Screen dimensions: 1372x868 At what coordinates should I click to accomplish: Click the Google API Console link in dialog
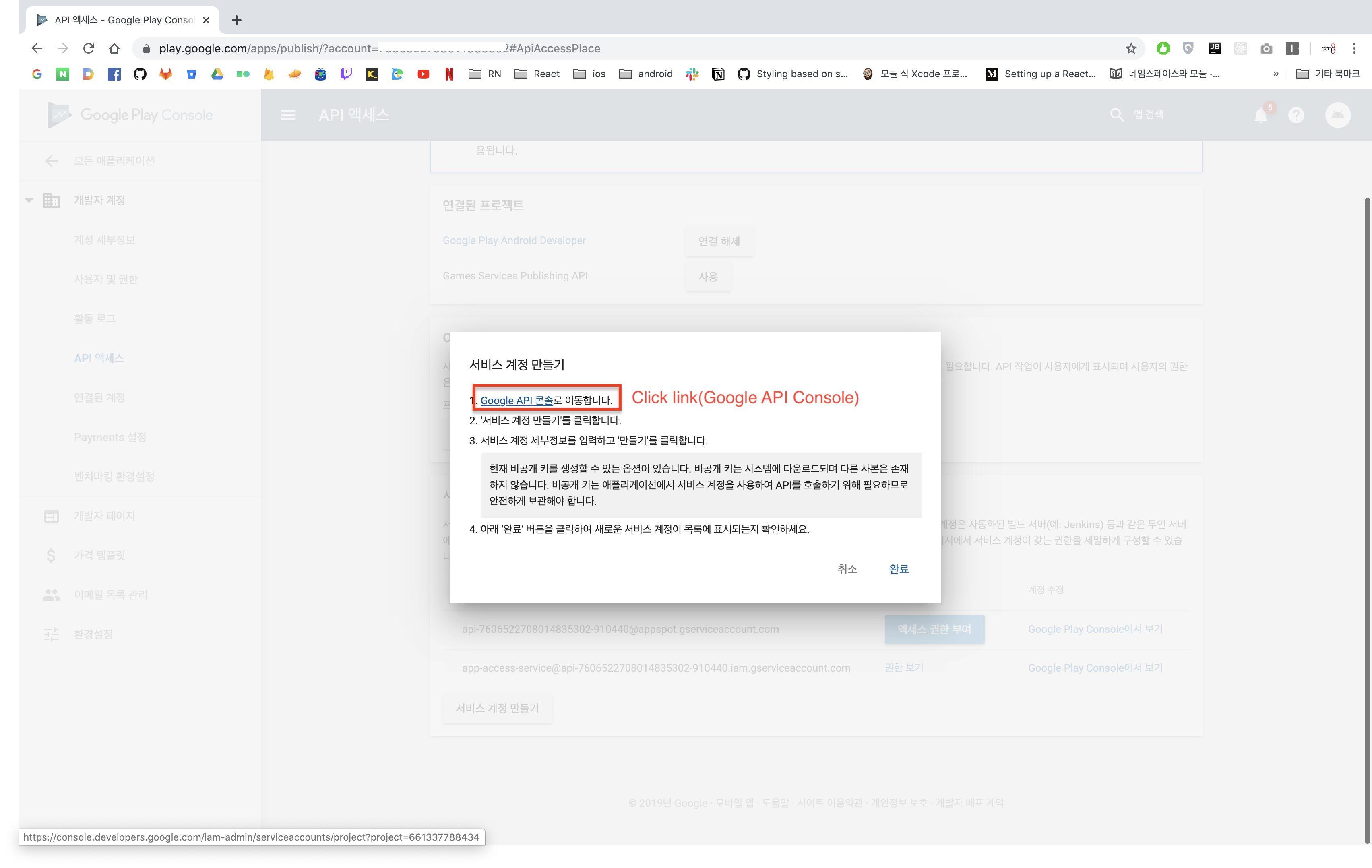coord(516,401)
